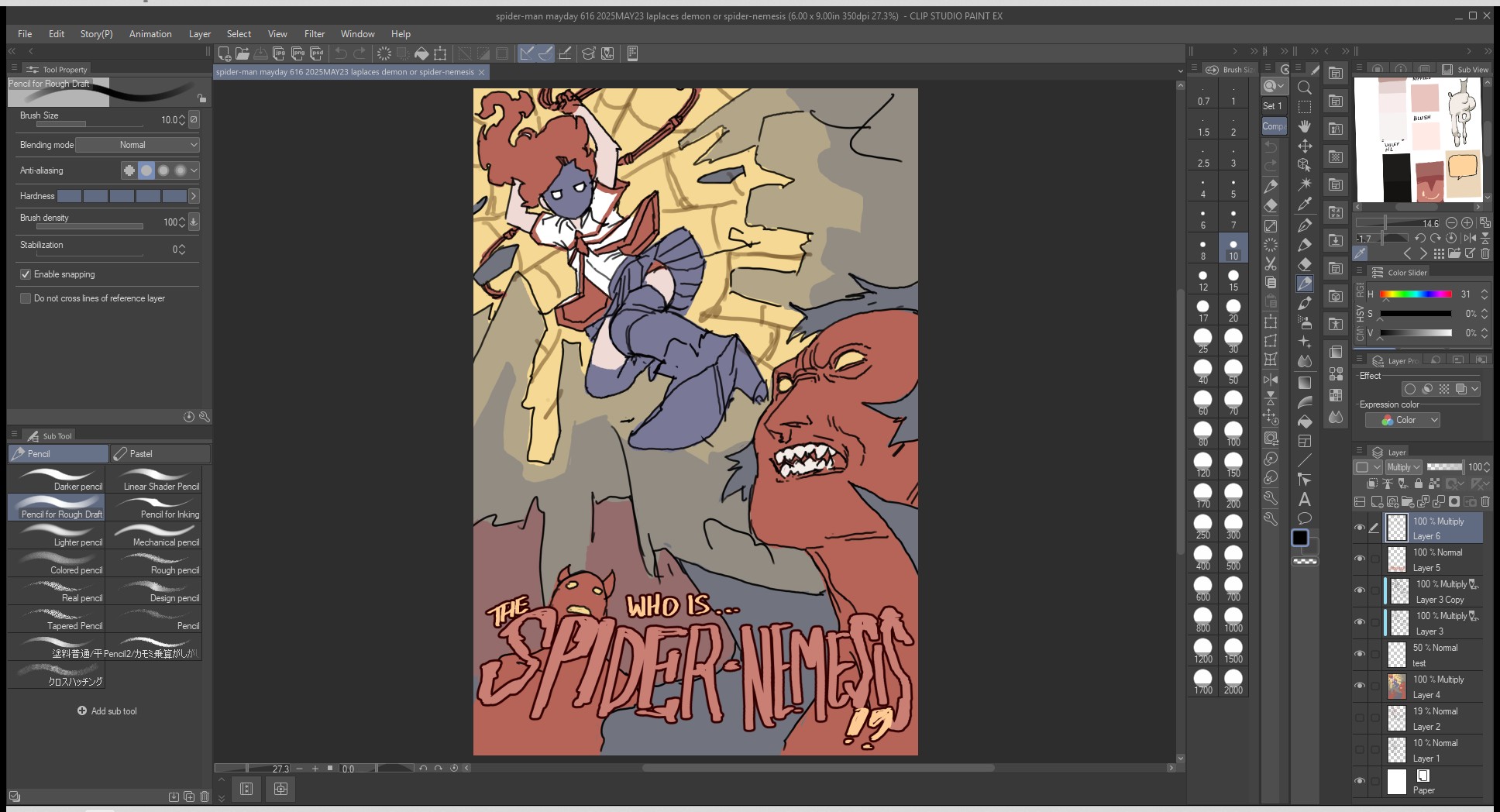Screen dimensions: 1500x812
Task: Hide the Paper layer with its eye icon
Action: point(1360,781)
